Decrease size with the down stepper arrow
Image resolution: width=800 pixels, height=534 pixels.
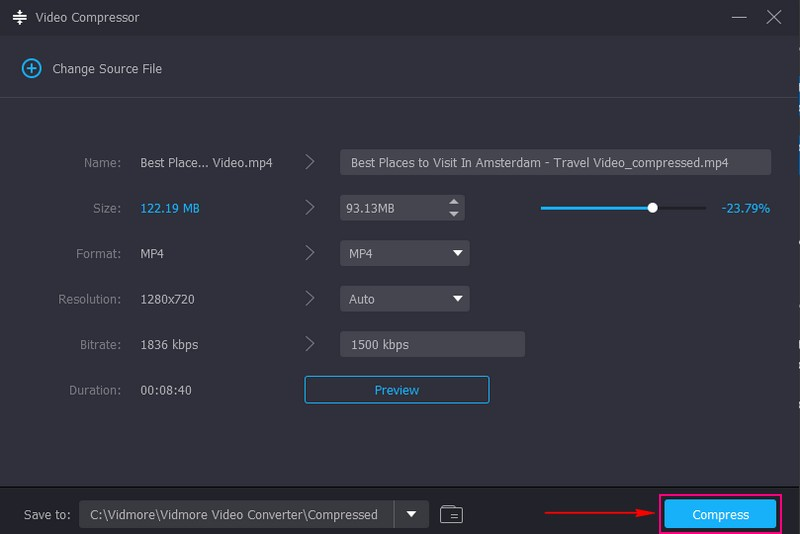point(454,214)
